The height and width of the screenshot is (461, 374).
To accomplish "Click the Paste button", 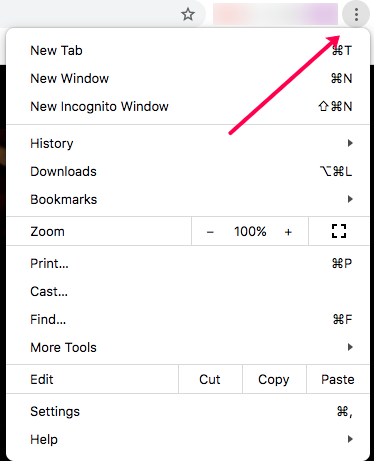I will pyautogui.click(x=338, y=379).
